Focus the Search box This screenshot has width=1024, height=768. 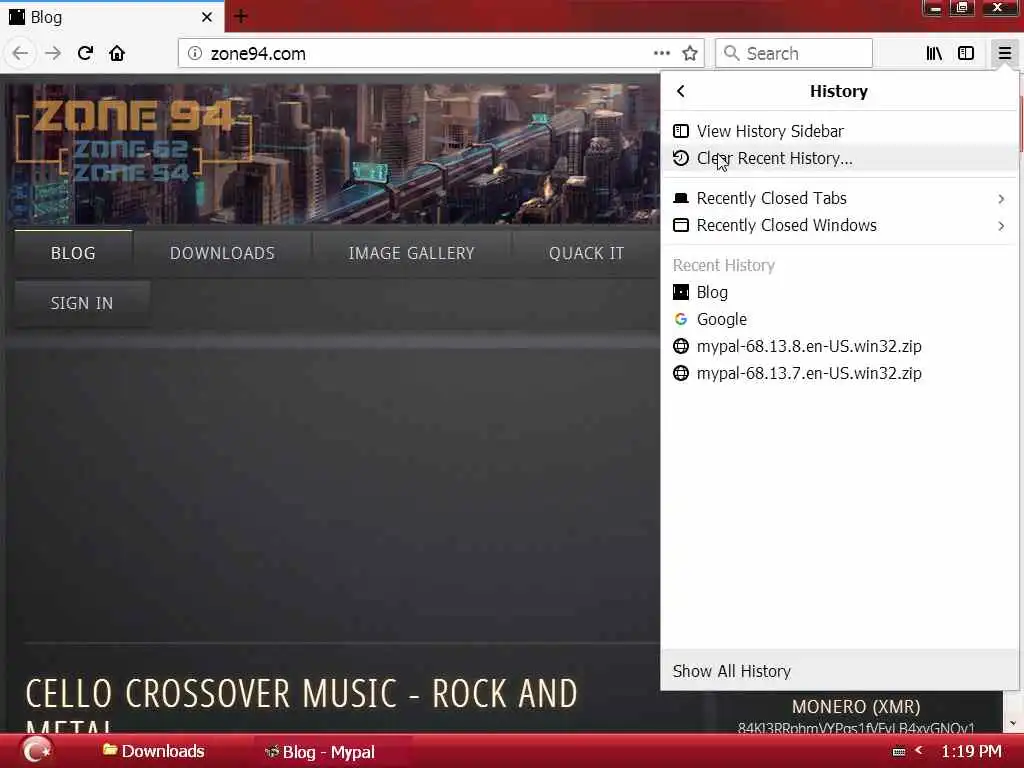coord(793,54)
